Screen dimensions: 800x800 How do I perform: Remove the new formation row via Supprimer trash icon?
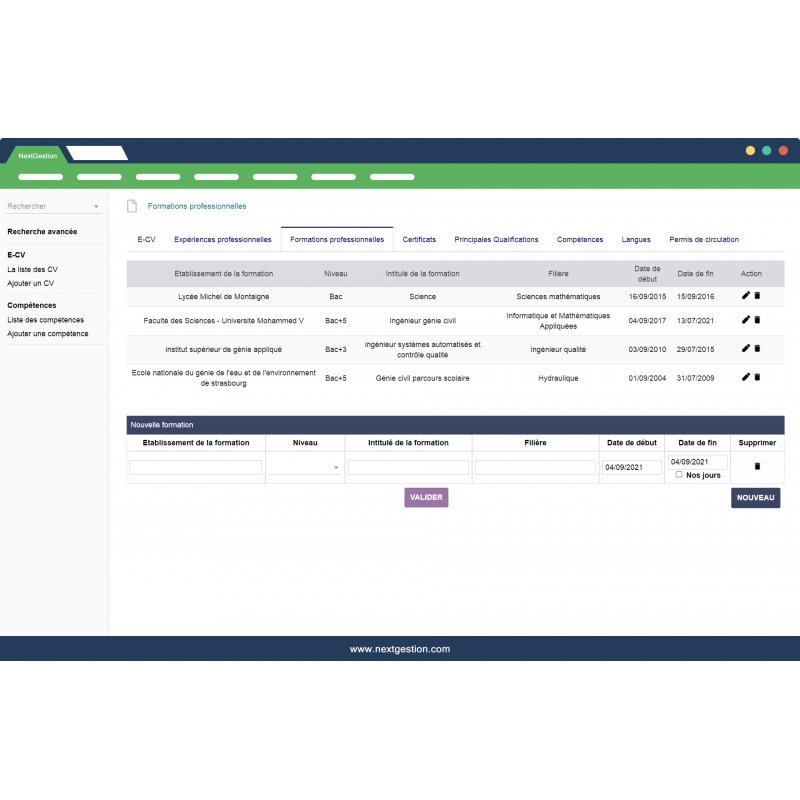757,465
